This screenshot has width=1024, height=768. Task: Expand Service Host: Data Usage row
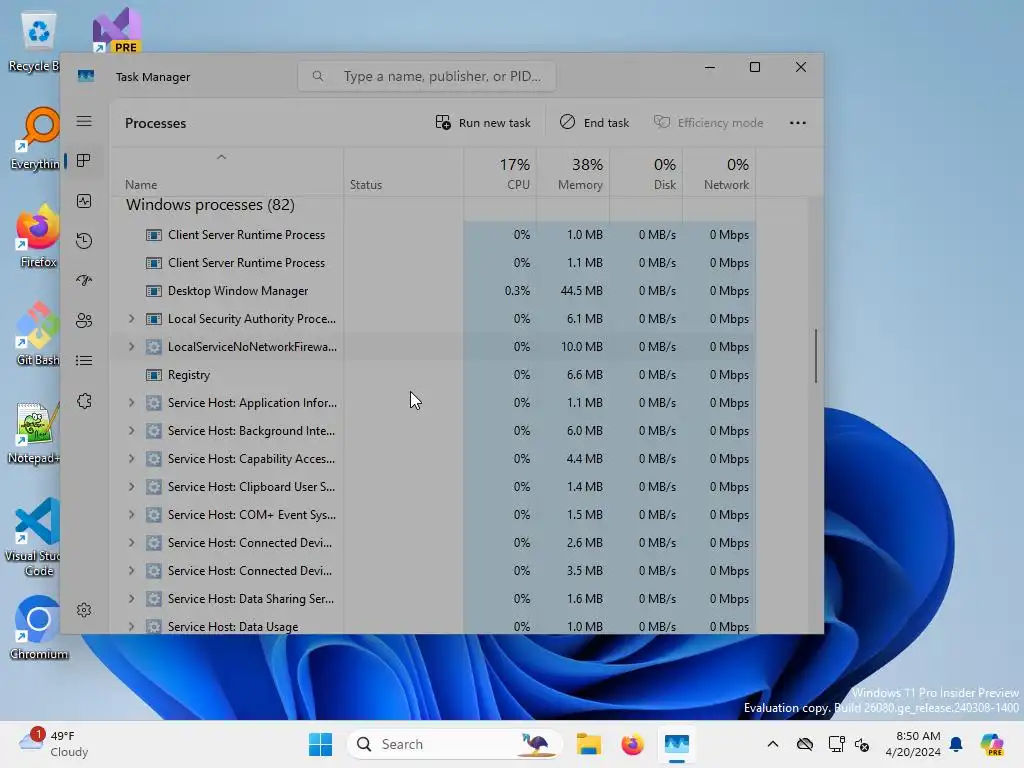(131, 627)
